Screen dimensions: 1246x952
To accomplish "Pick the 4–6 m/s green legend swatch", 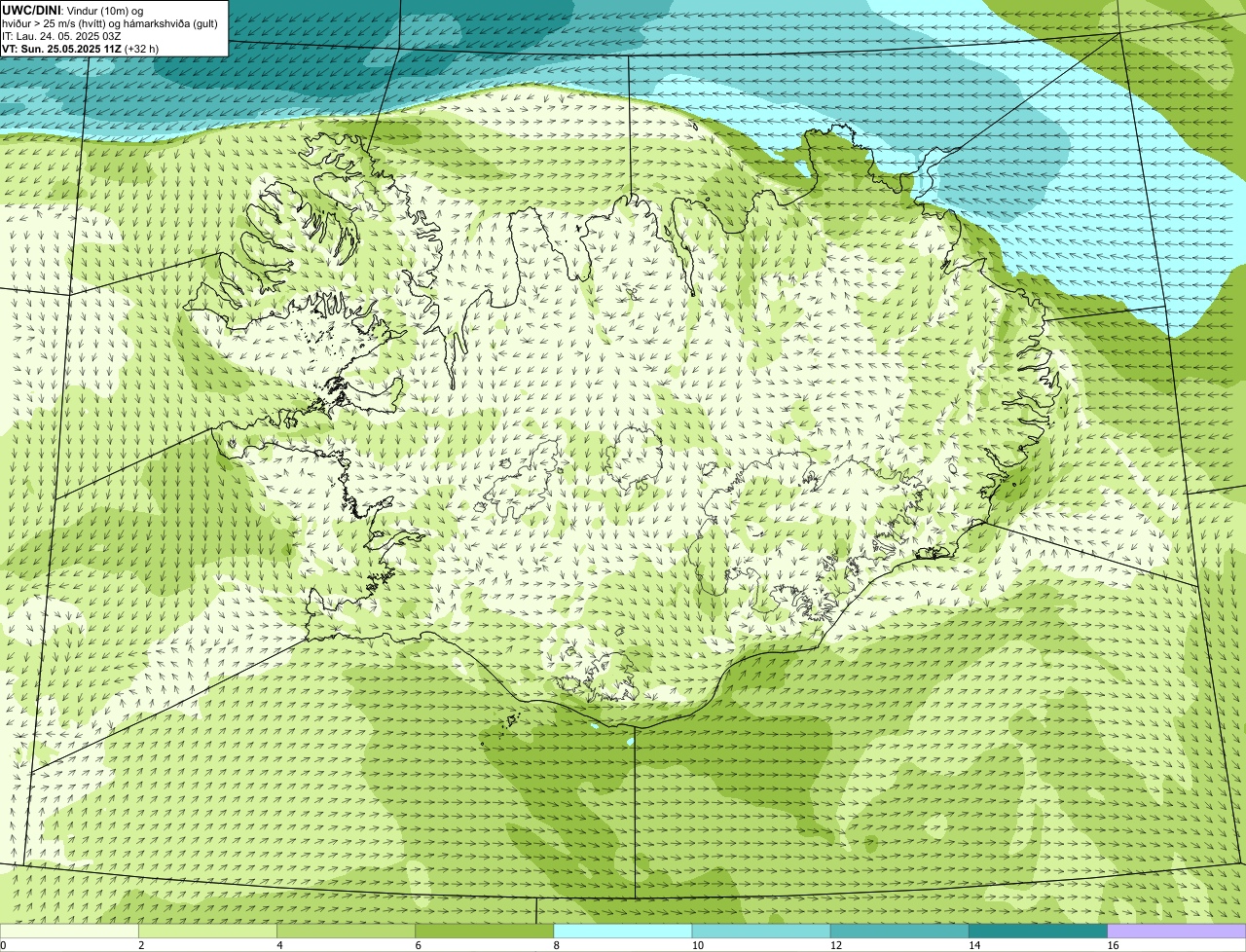I will click(x=346, y=931).
